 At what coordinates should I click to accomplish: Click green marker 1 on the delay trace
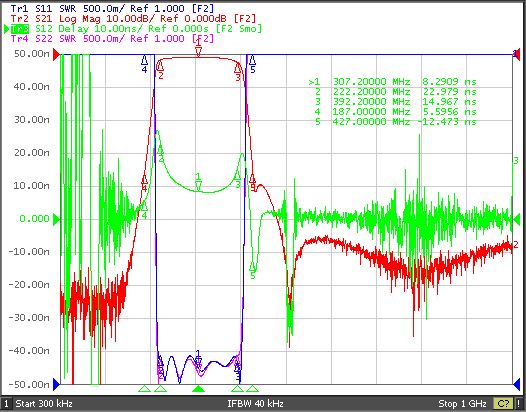coord(198,182)
